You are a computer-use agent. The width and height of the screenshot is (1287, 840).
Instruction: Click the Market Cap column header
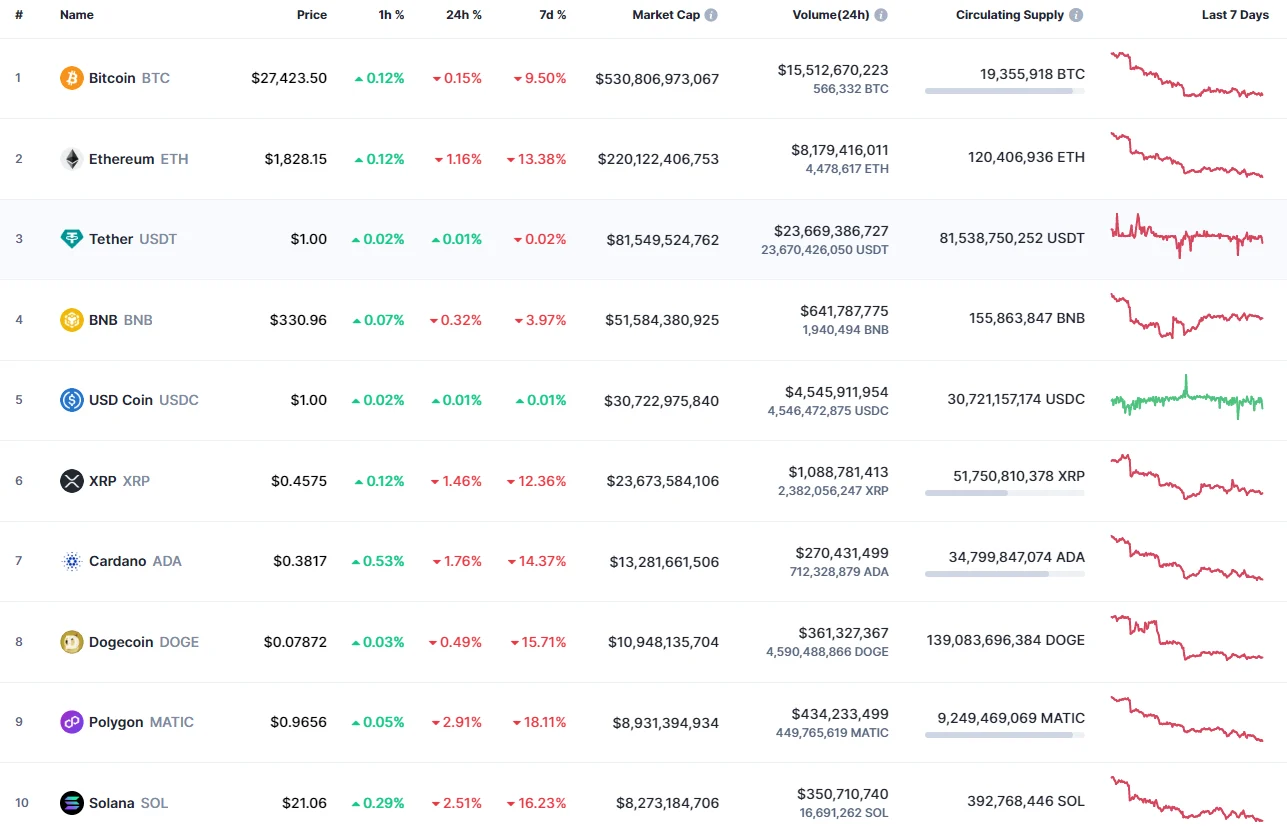(x=665, y=14)
